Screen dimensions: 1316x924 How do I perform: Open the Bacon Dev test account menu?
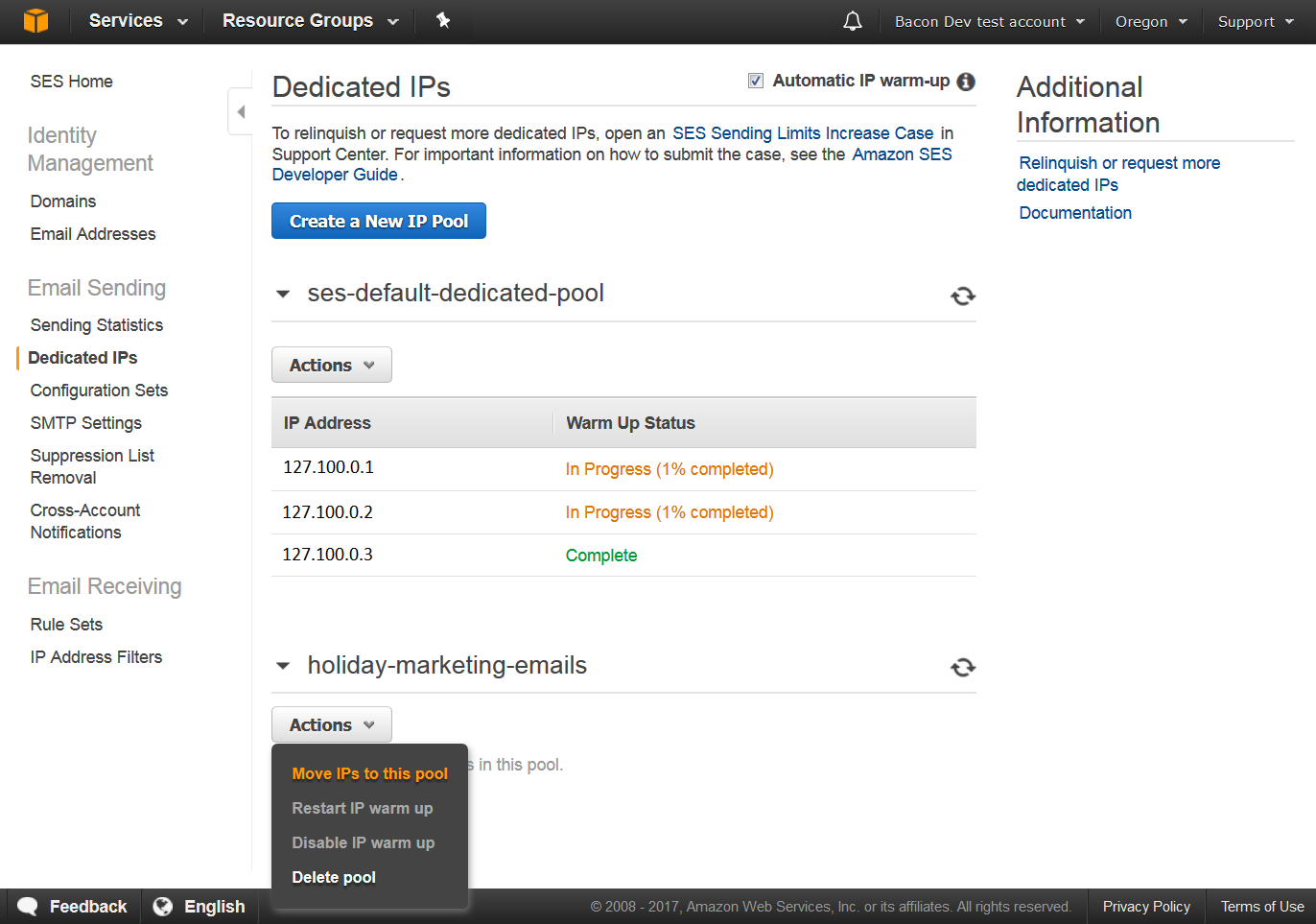coord(990,21)
